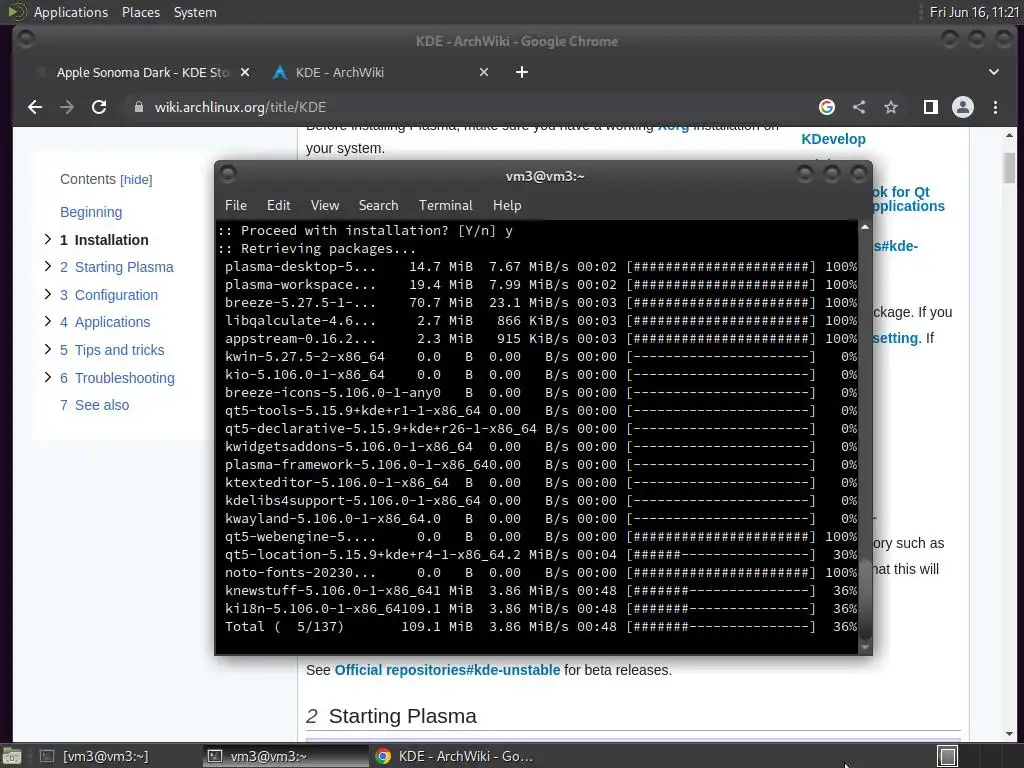Open the terminal Edit menu
The width and height of the screenshot is (1024, 768).
click(279, 206)
